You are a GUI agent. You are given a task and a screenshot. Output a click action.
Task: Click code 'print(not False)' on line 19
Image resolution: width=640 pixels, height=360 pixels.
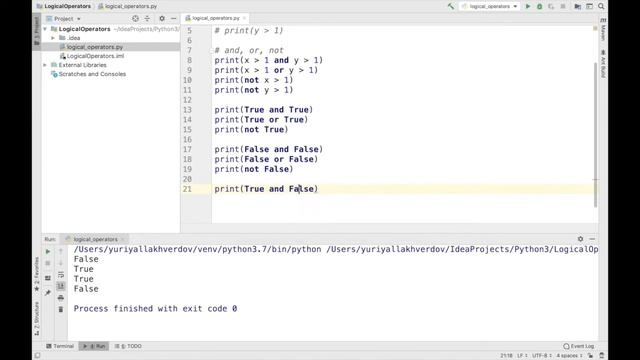tap(253, 169)
